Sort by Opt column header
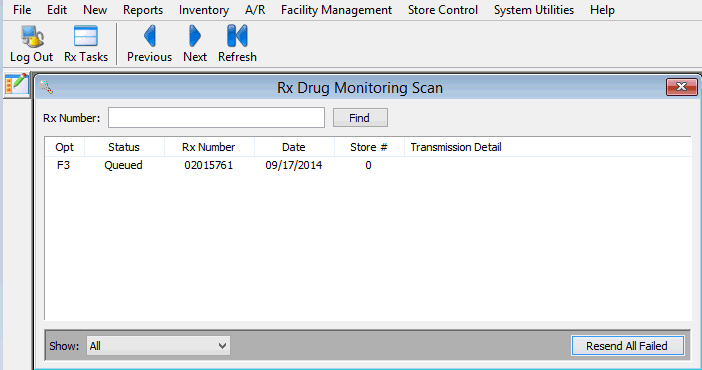Viewport: 702px width, 370px height. pyautogui.click(x=64, y=147)
